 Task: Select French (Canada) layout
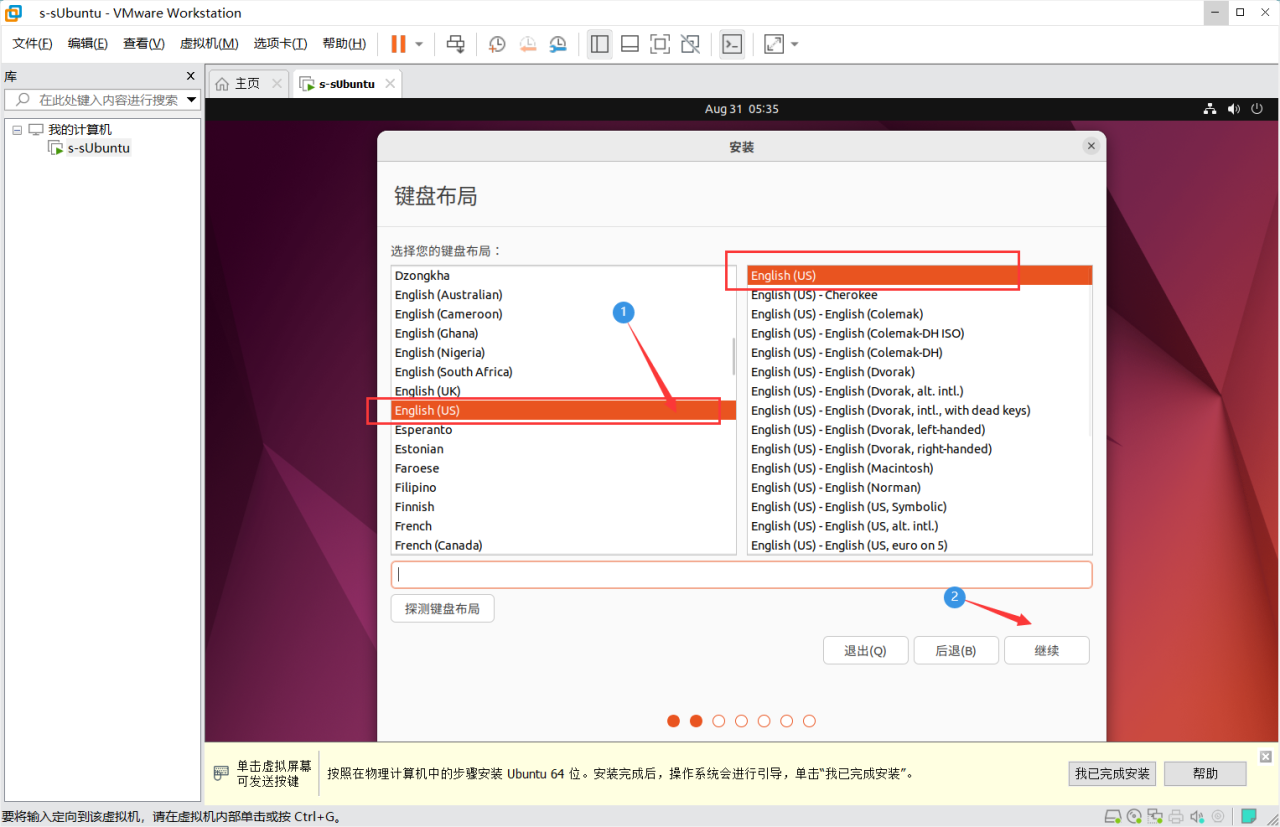click(x=563, y=545)
